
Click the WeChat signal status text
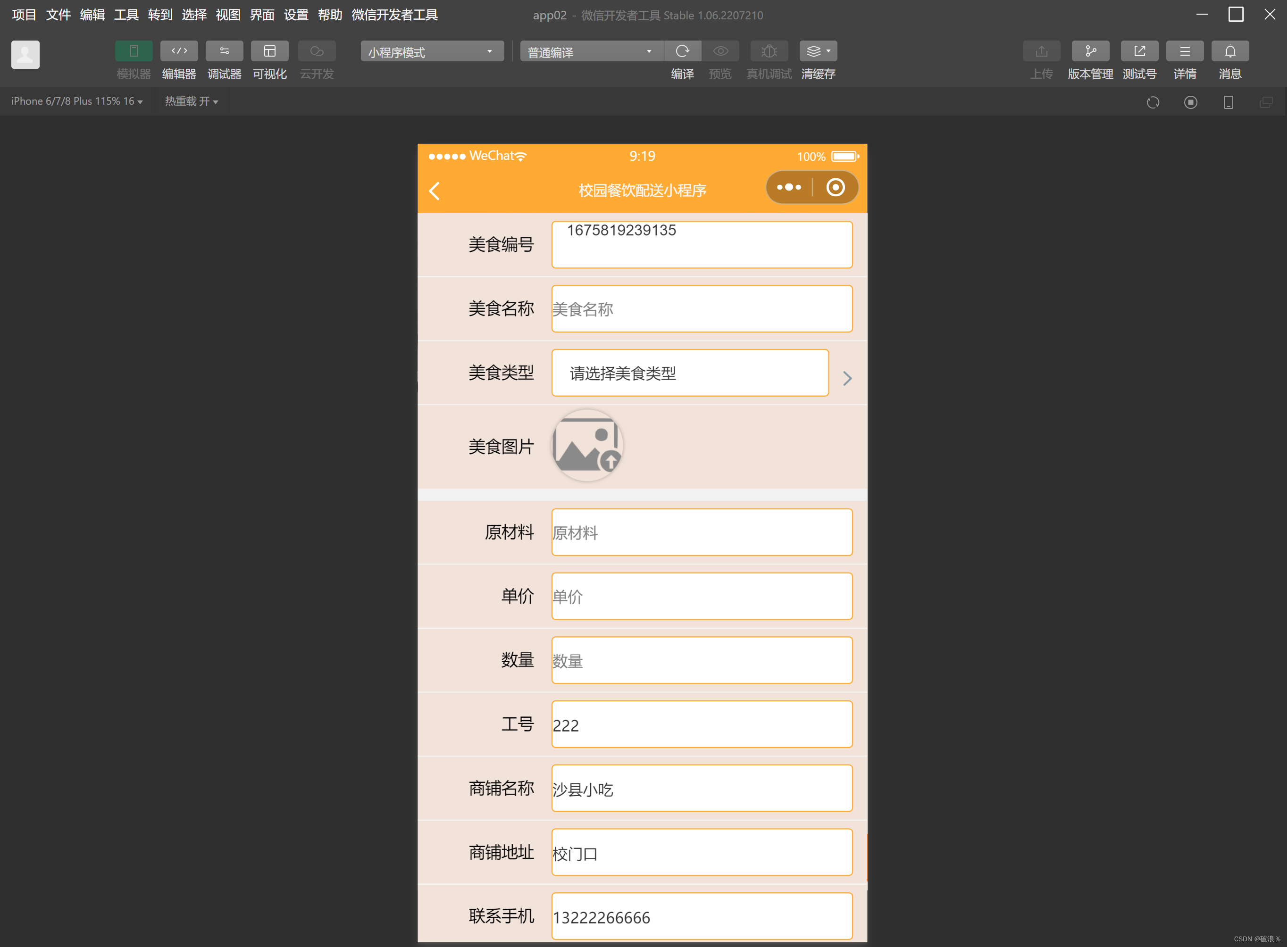click(x=477, y=156)
